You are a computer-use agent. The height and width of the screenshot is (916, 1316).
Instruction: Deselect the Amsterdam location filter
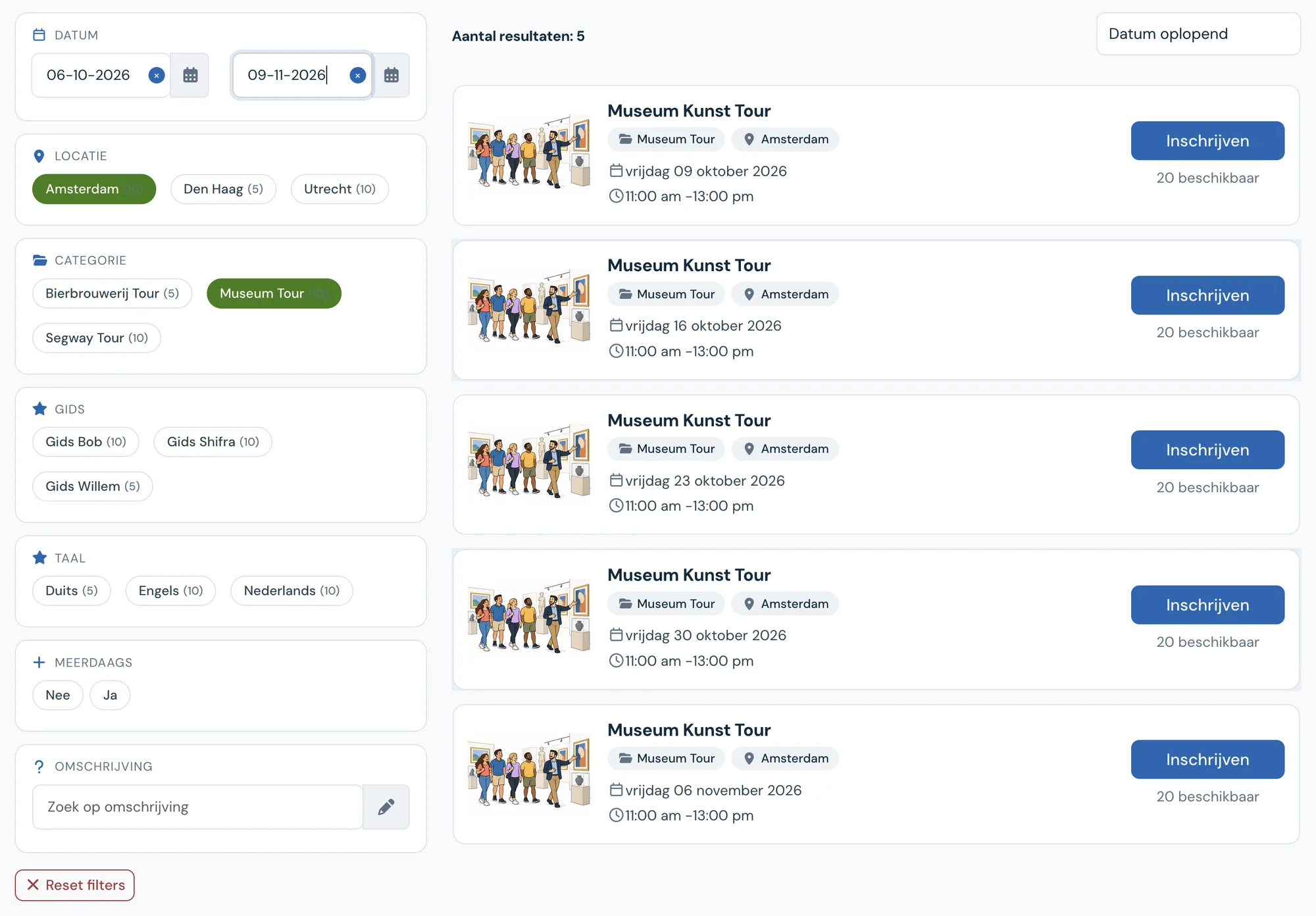[x=94, y=189]
